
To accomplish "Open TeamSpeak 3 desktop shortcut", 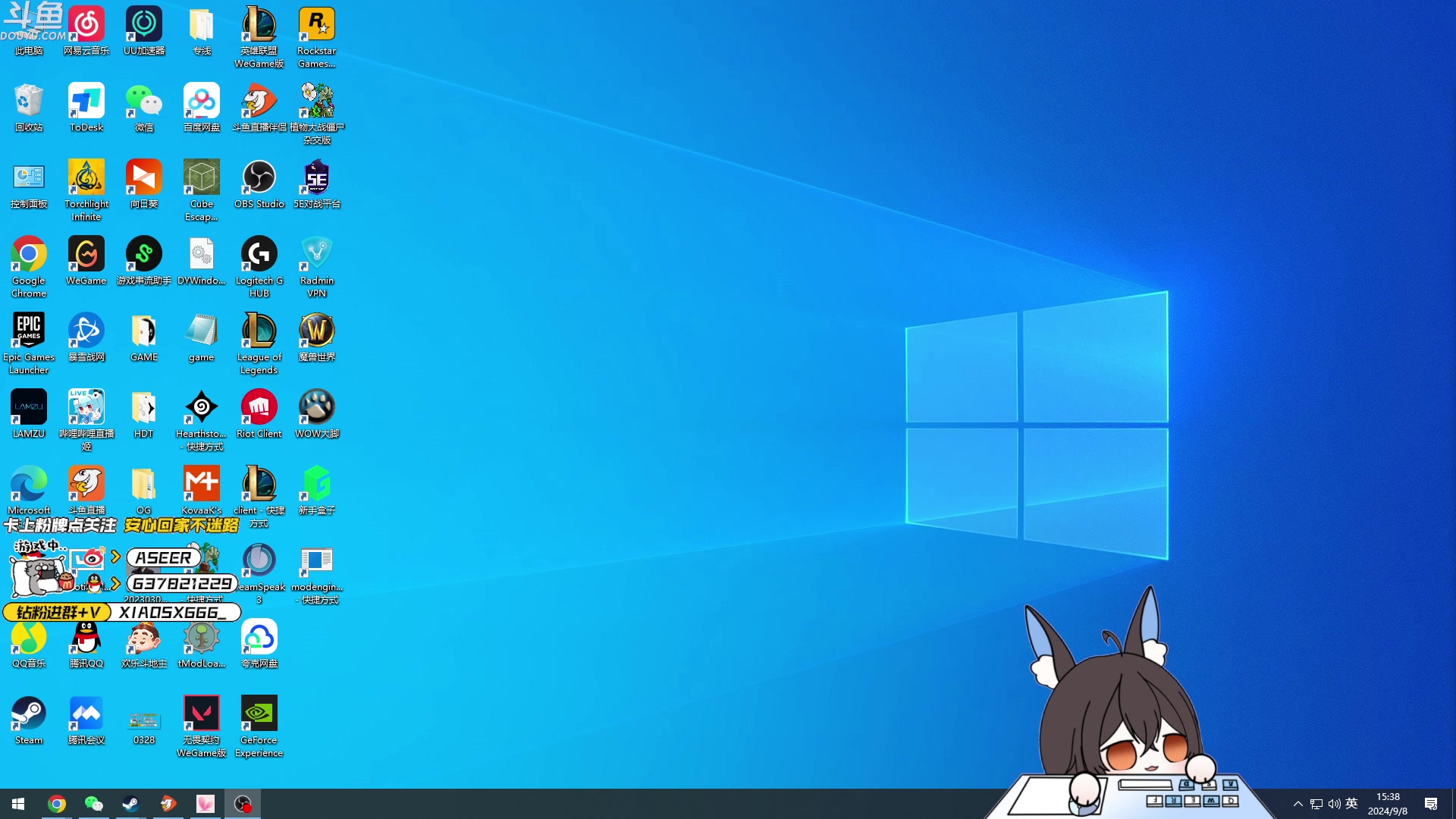I will pos(259,573).
